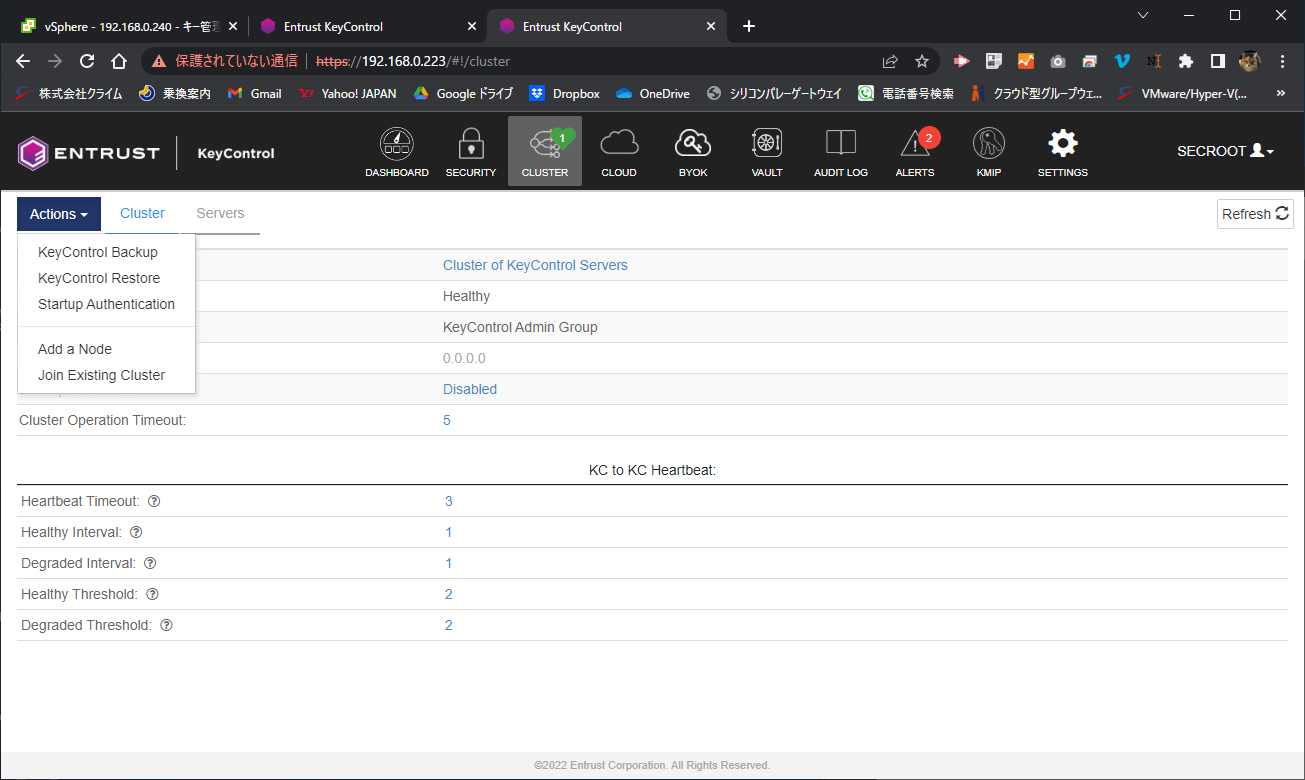
Task: Show Heartbeat Timeout help icon
Action: pyautogui.click(x=154, y=501)
